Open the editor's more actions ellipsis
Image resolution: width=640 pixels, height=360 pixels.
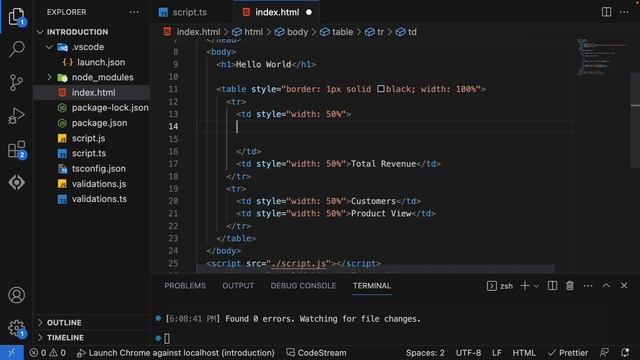click(624, 12)
